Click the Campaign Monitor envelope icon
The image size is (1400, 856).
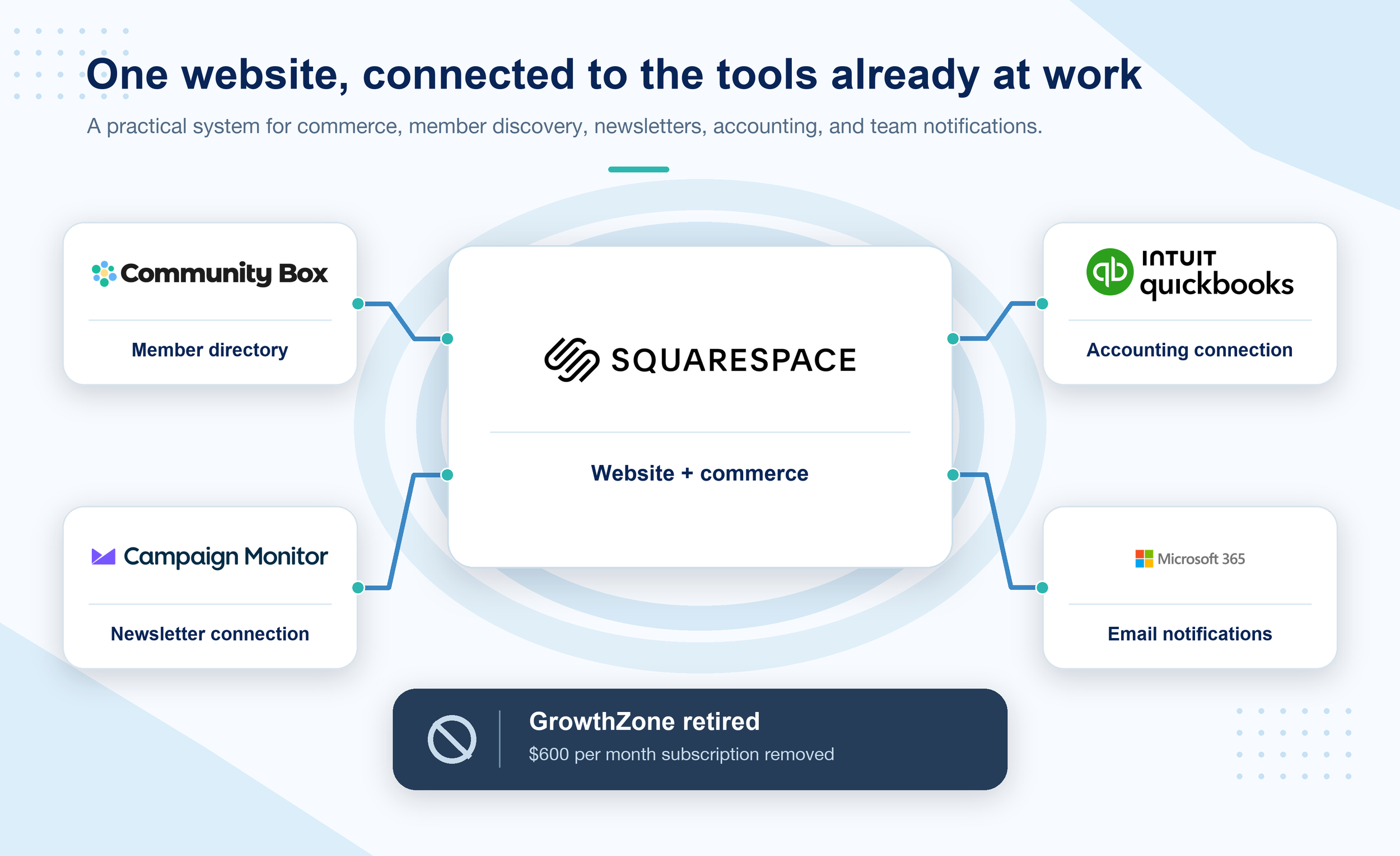104,556
